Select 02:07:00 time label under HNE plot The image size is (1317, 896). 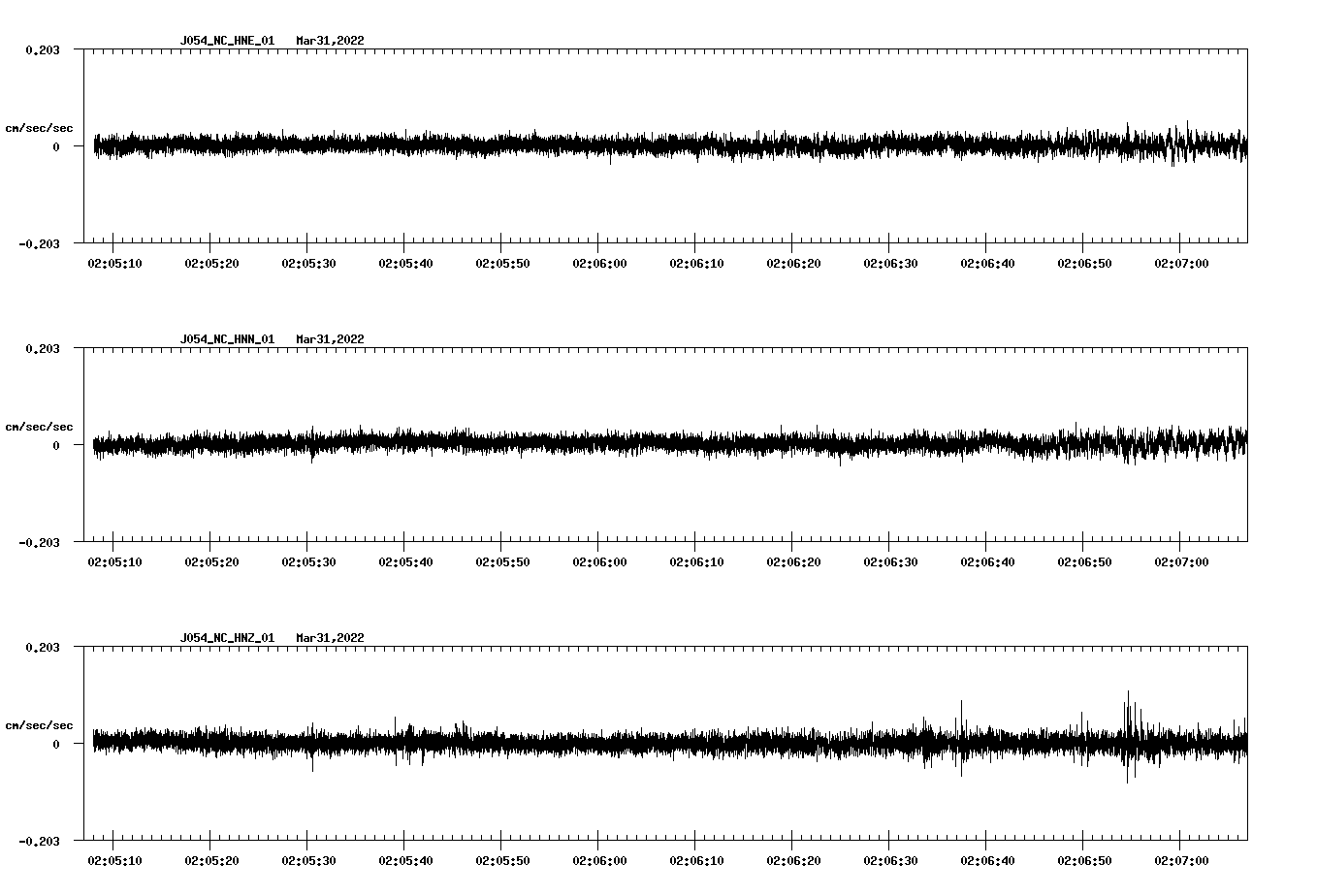1181,264
